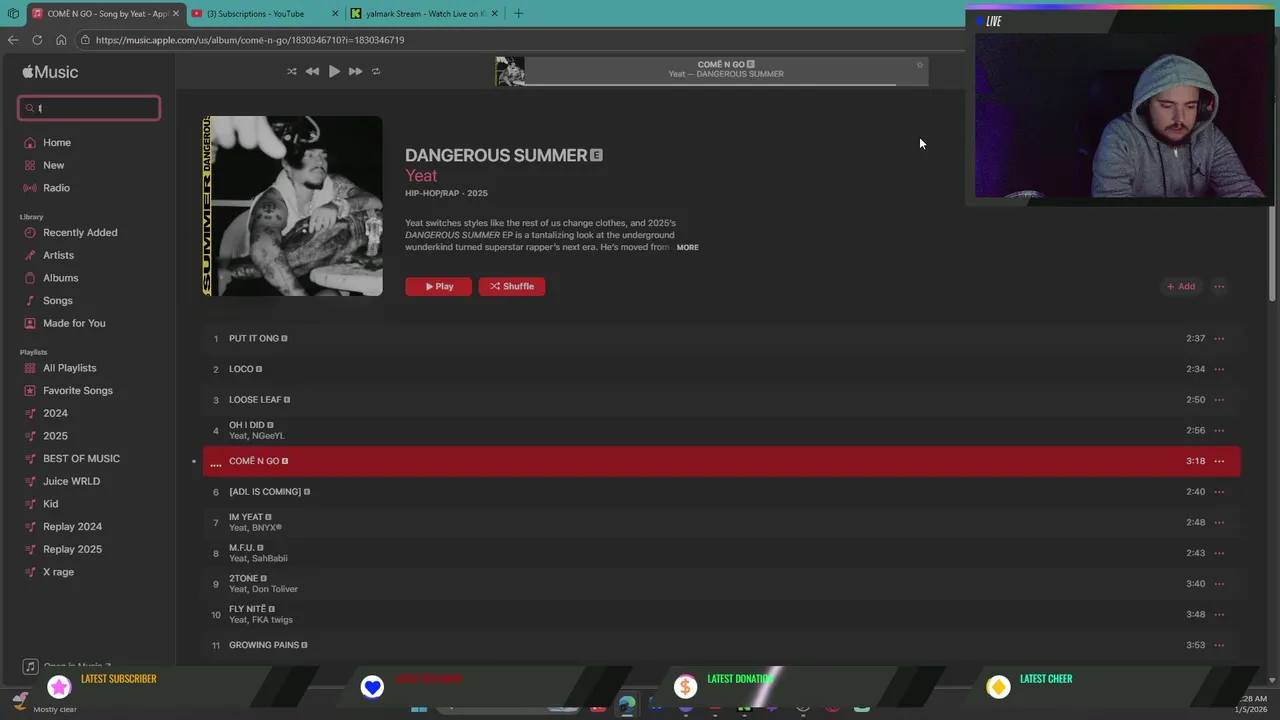Toggle repeat mode
The image size is (1280, 720).
tap(376, 71)
